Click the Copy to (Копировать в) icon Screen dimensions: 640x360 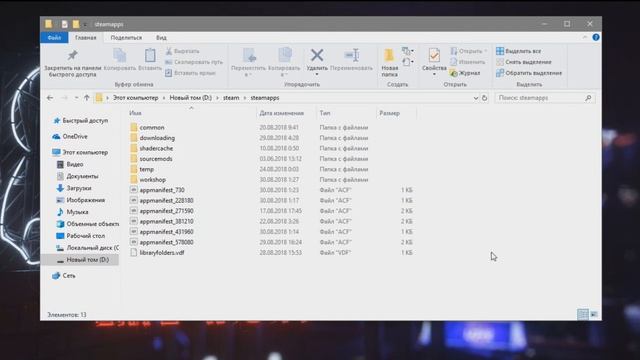(x=284, y=56)
